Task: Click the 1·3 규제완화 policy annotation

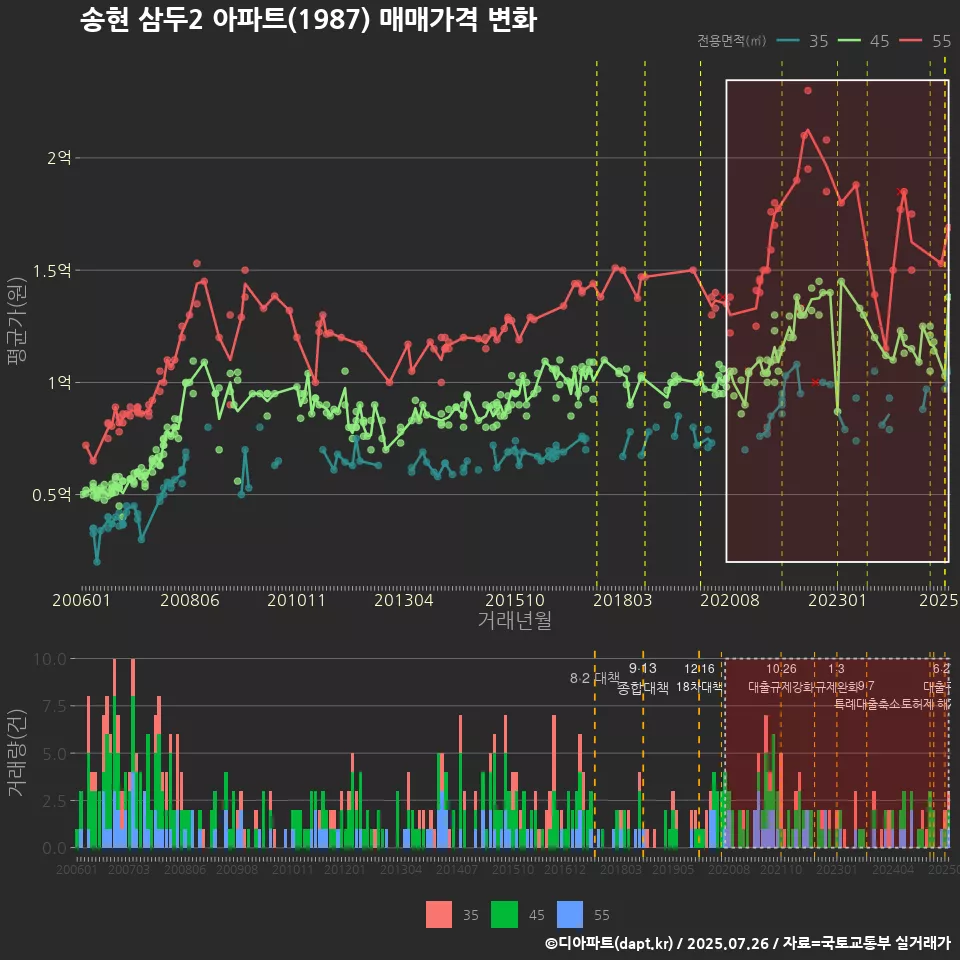Action: 836,678
